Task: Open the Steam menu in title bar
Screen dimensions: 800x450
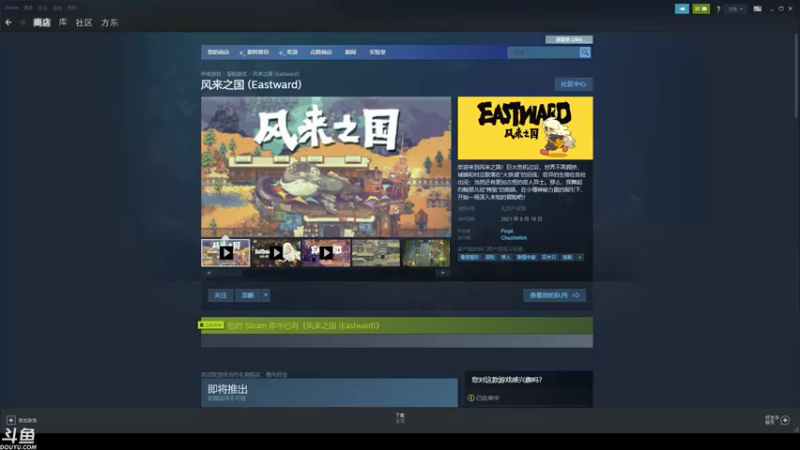Action: coord(12,8)
